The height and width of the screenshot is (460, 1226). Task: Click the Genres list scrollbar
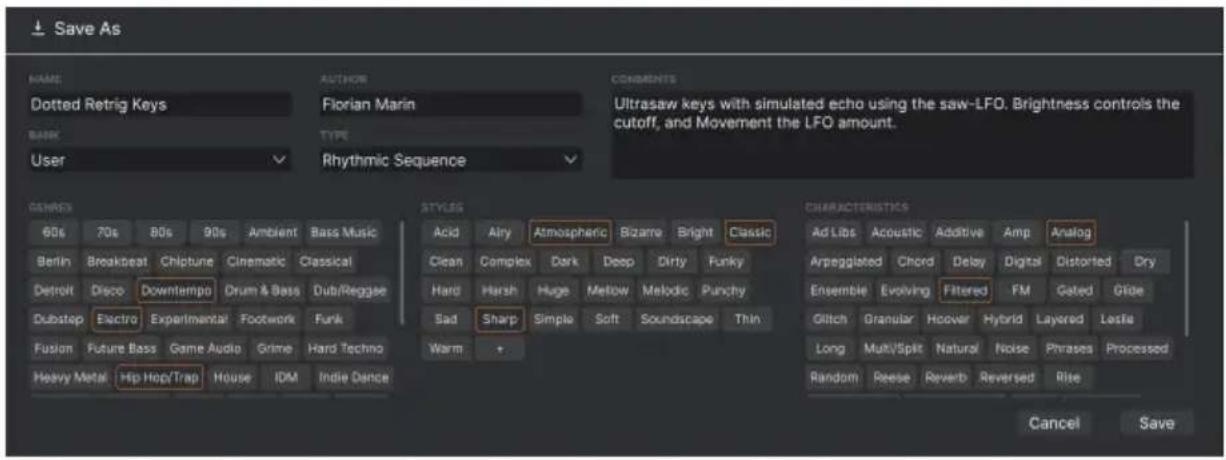point(403,272)
